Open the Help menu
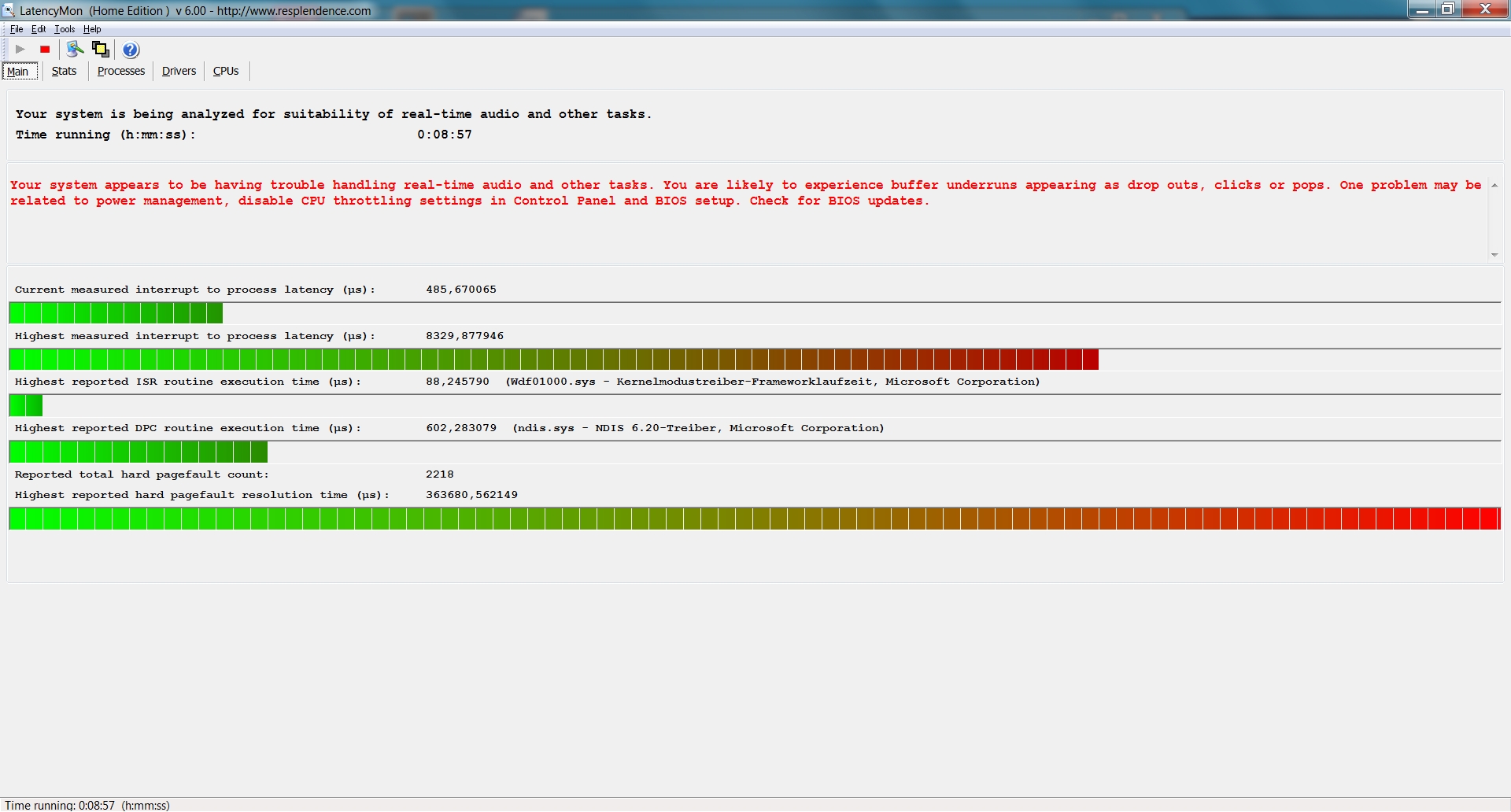 (92, 29)
